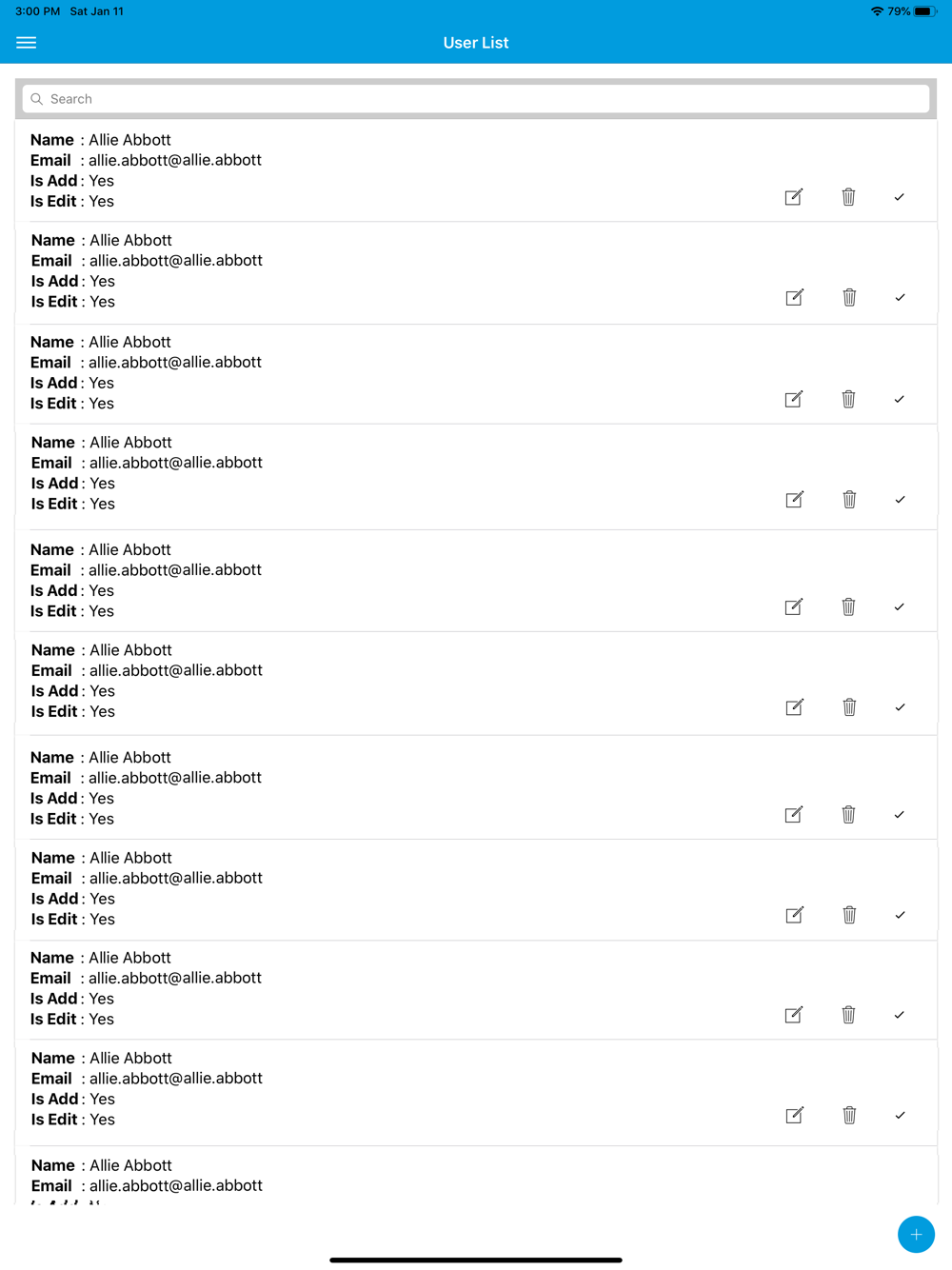
Task: Open the partially visible eleventh user entry
Action: tap(476, 1177)
